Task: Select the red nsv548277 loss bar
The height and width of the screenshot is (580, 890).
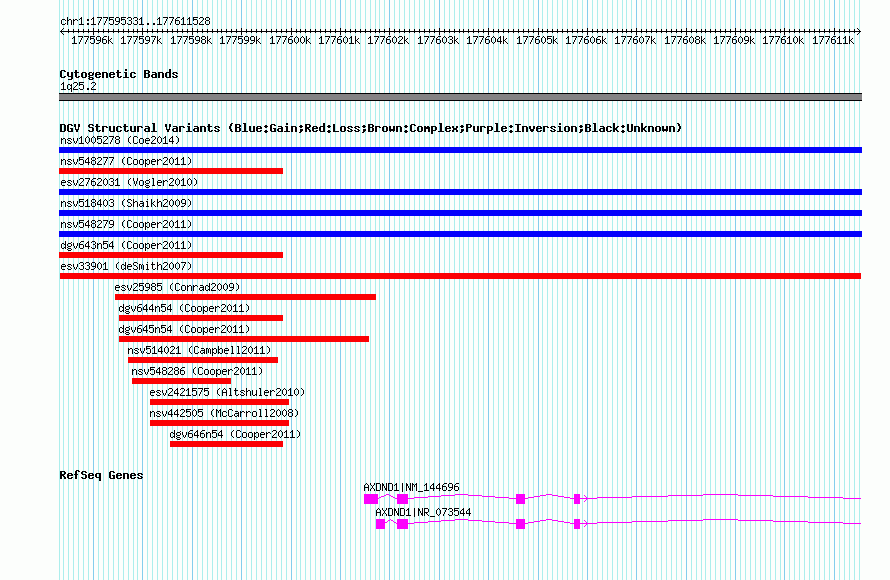Action: pyautogui.click(x=171, y=171)
